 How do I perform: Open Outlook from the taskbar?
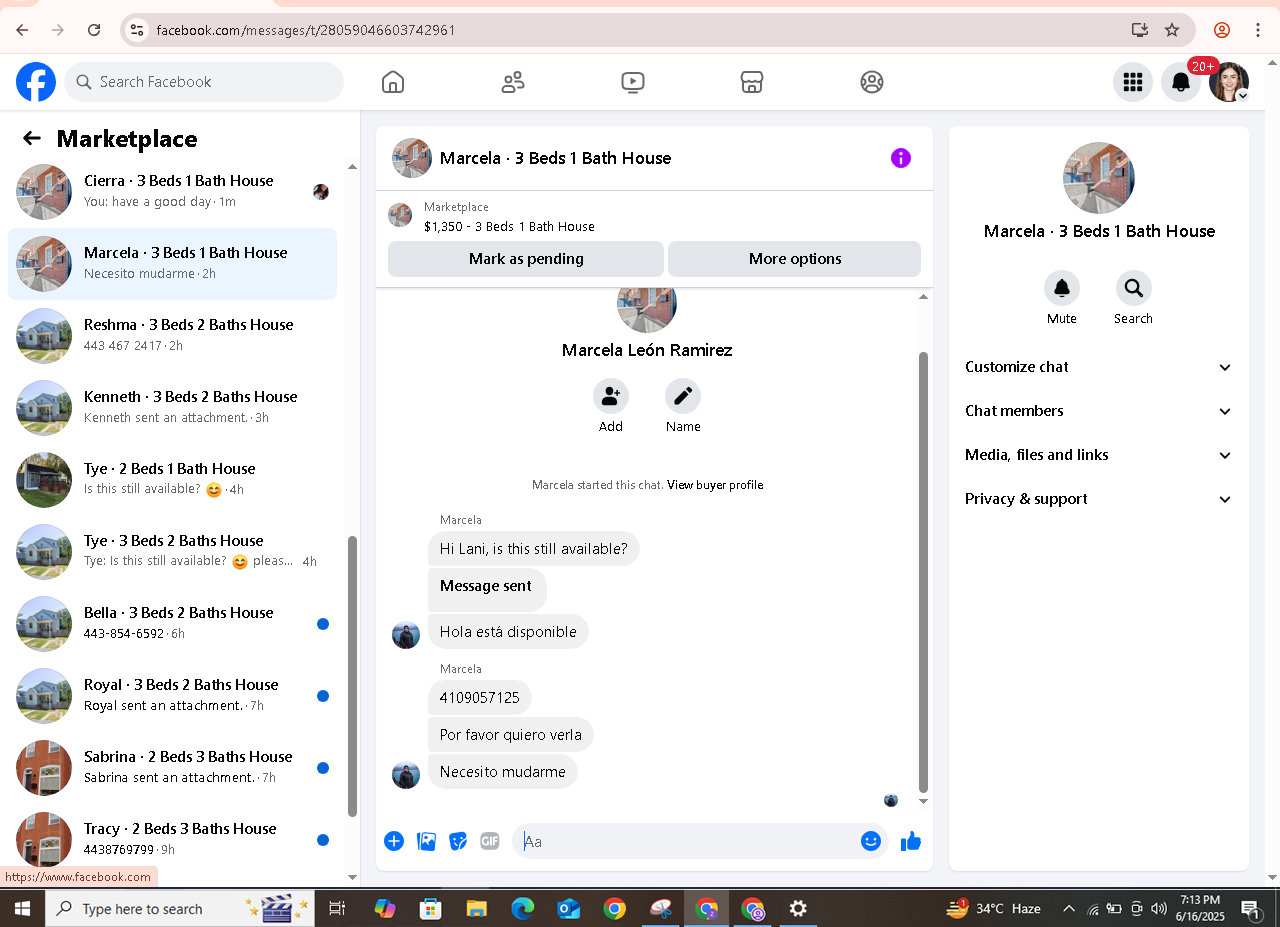(569, 909)
